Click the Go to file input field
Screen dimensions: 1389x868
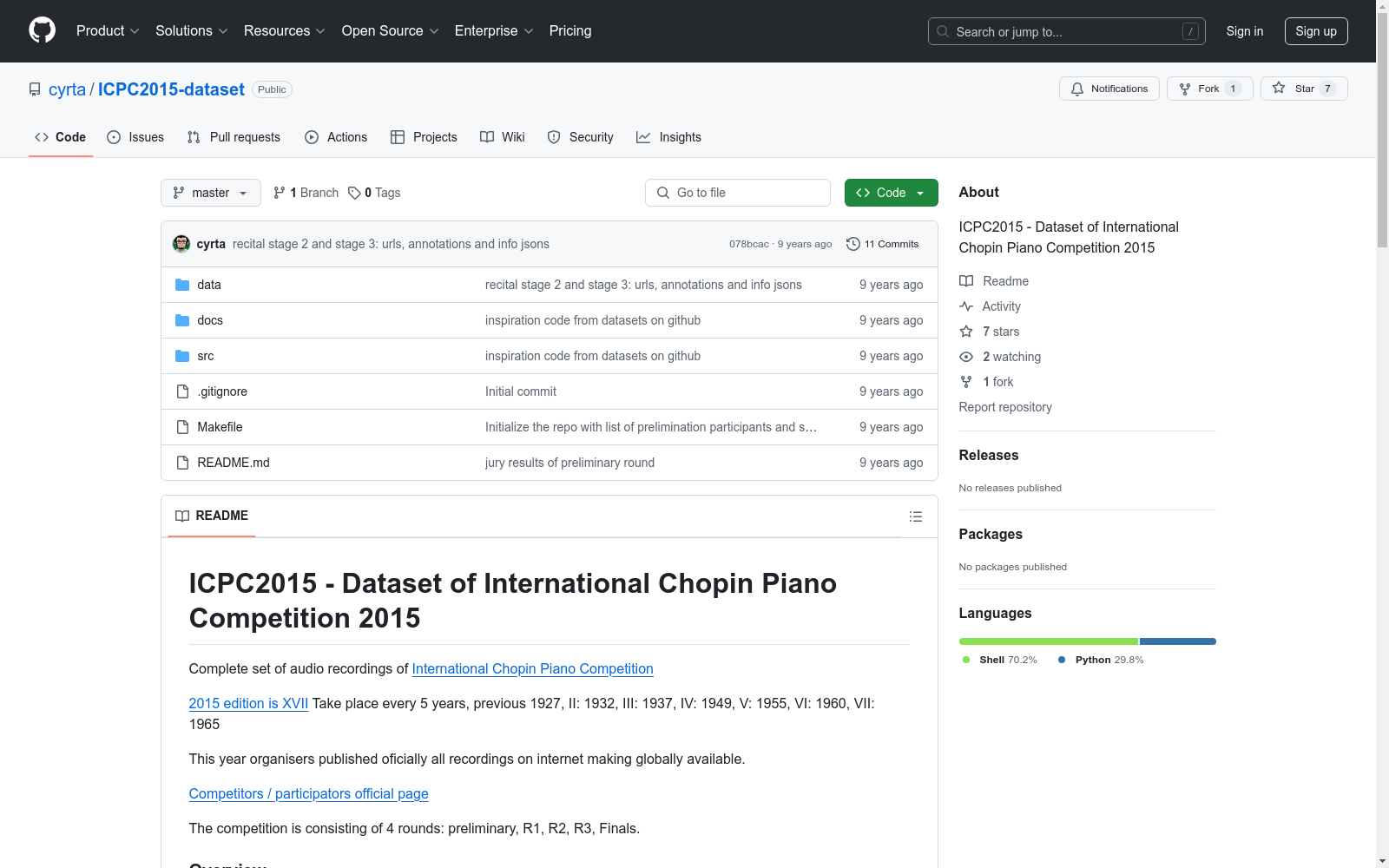738,193
